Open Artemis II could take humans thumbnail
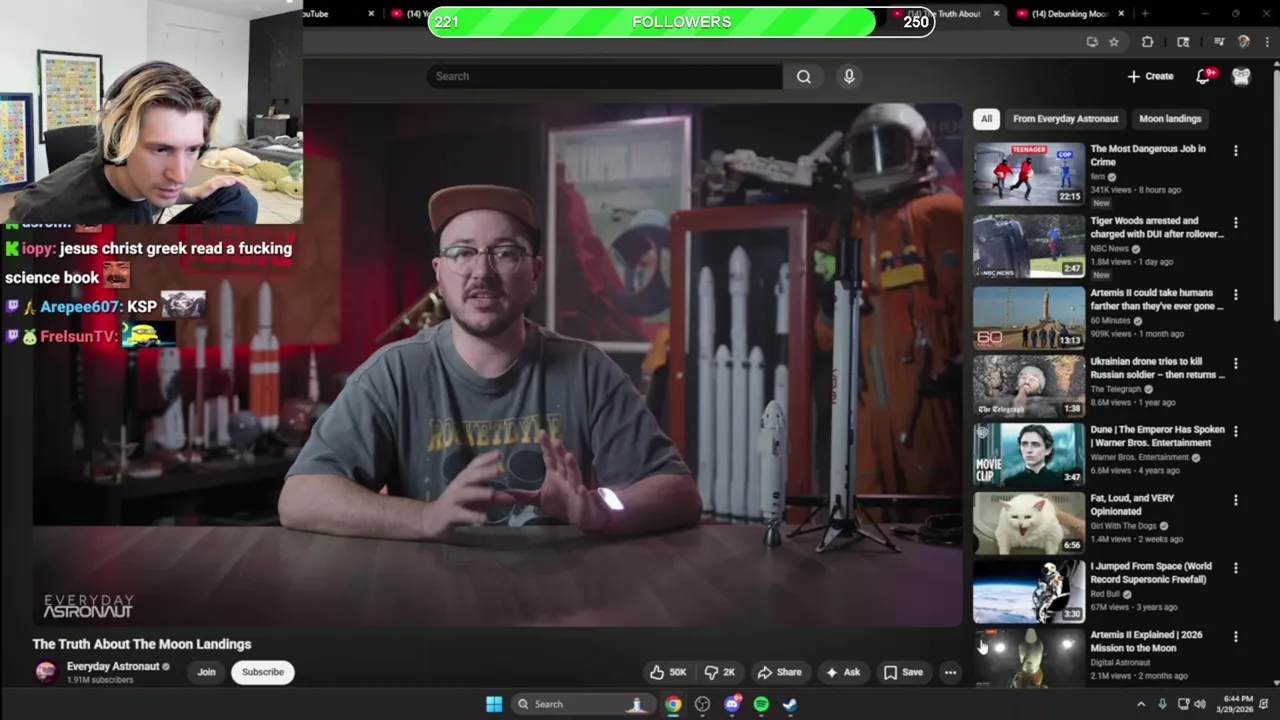The image size is (1280, 720). (1029, 317)
